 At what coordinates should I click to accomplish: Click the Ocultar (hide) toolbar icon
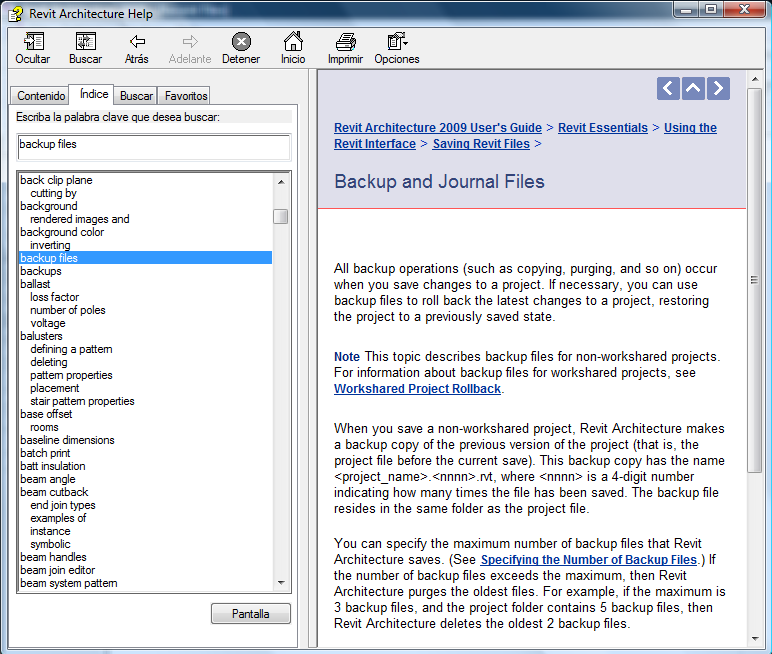point(33,48)
